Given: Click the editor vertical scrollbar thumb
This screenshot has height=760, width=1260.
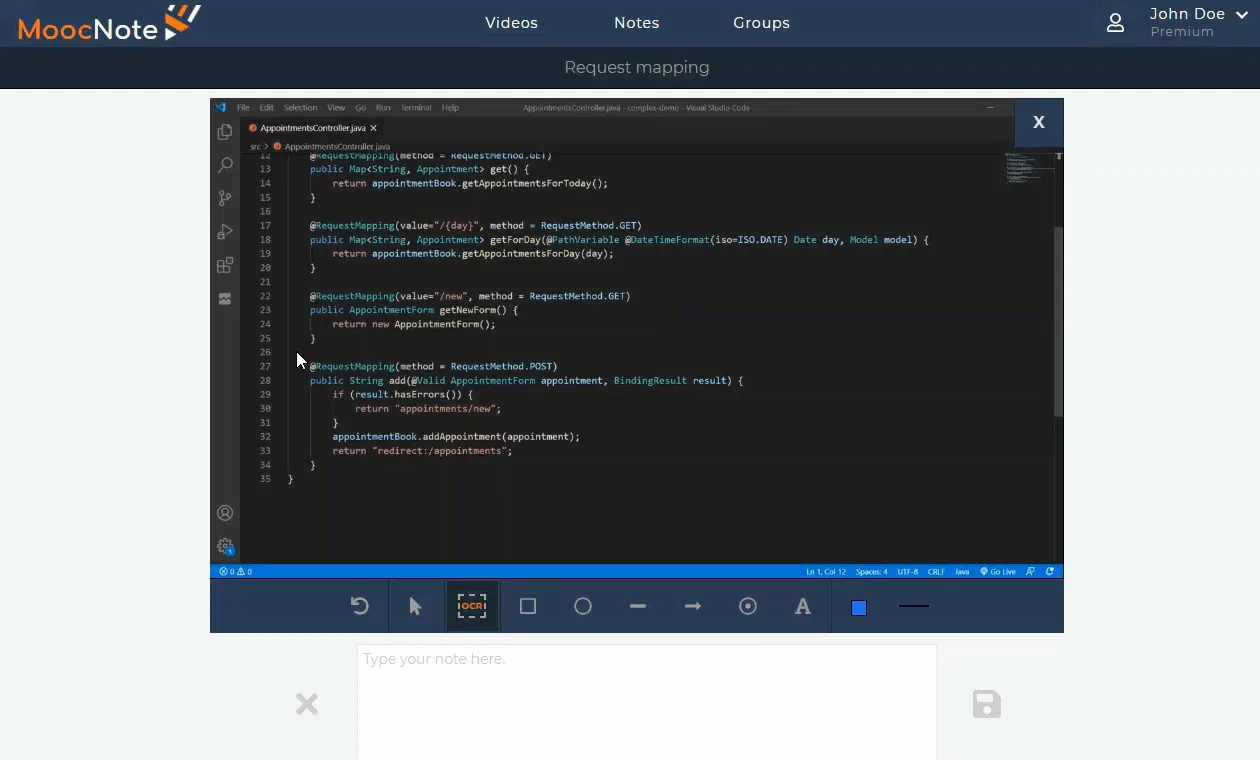Looking at the screenshot, I should point(1059,322).
